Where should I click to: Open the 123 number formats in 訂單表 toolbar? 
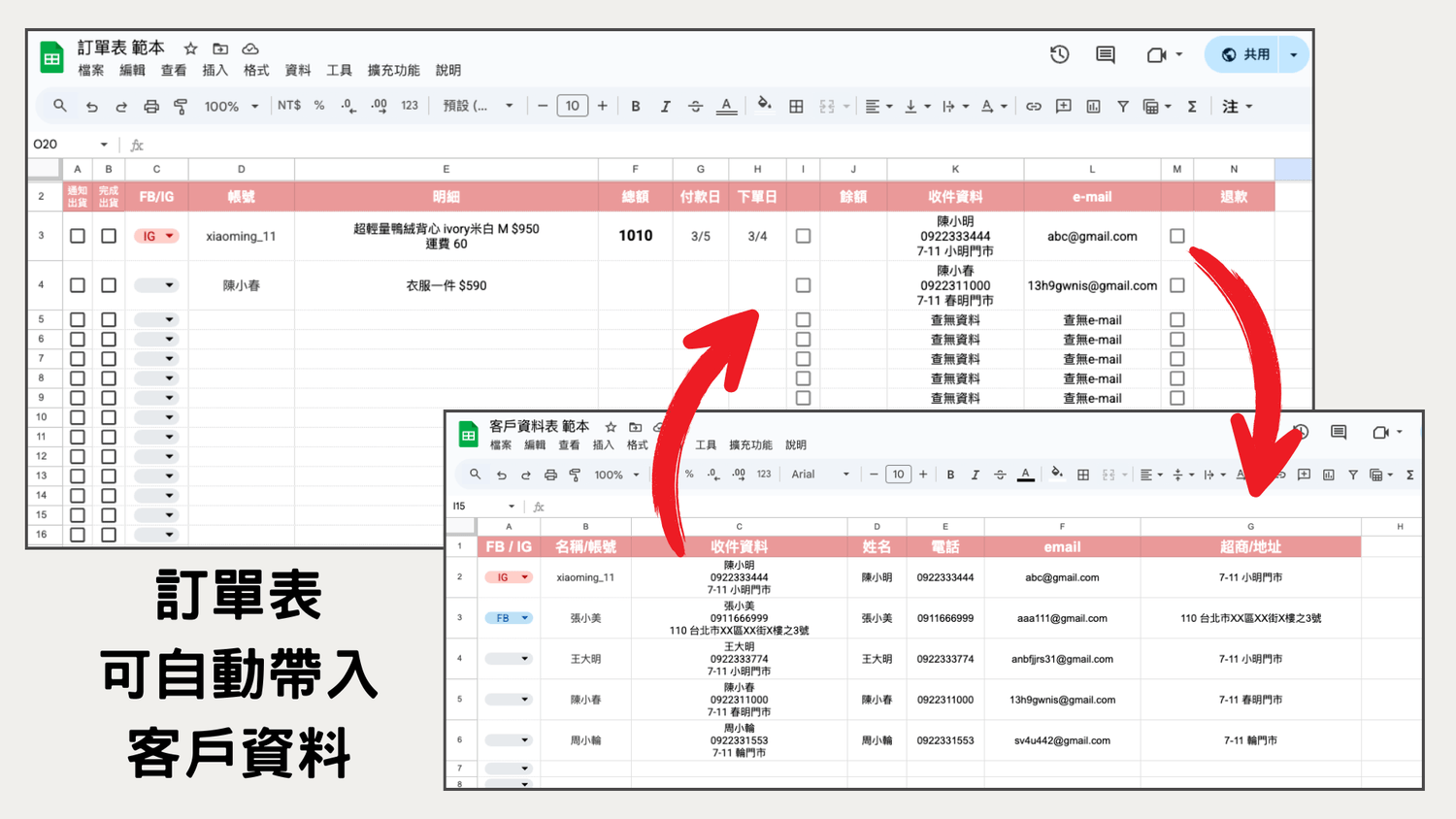coord(410,106)
